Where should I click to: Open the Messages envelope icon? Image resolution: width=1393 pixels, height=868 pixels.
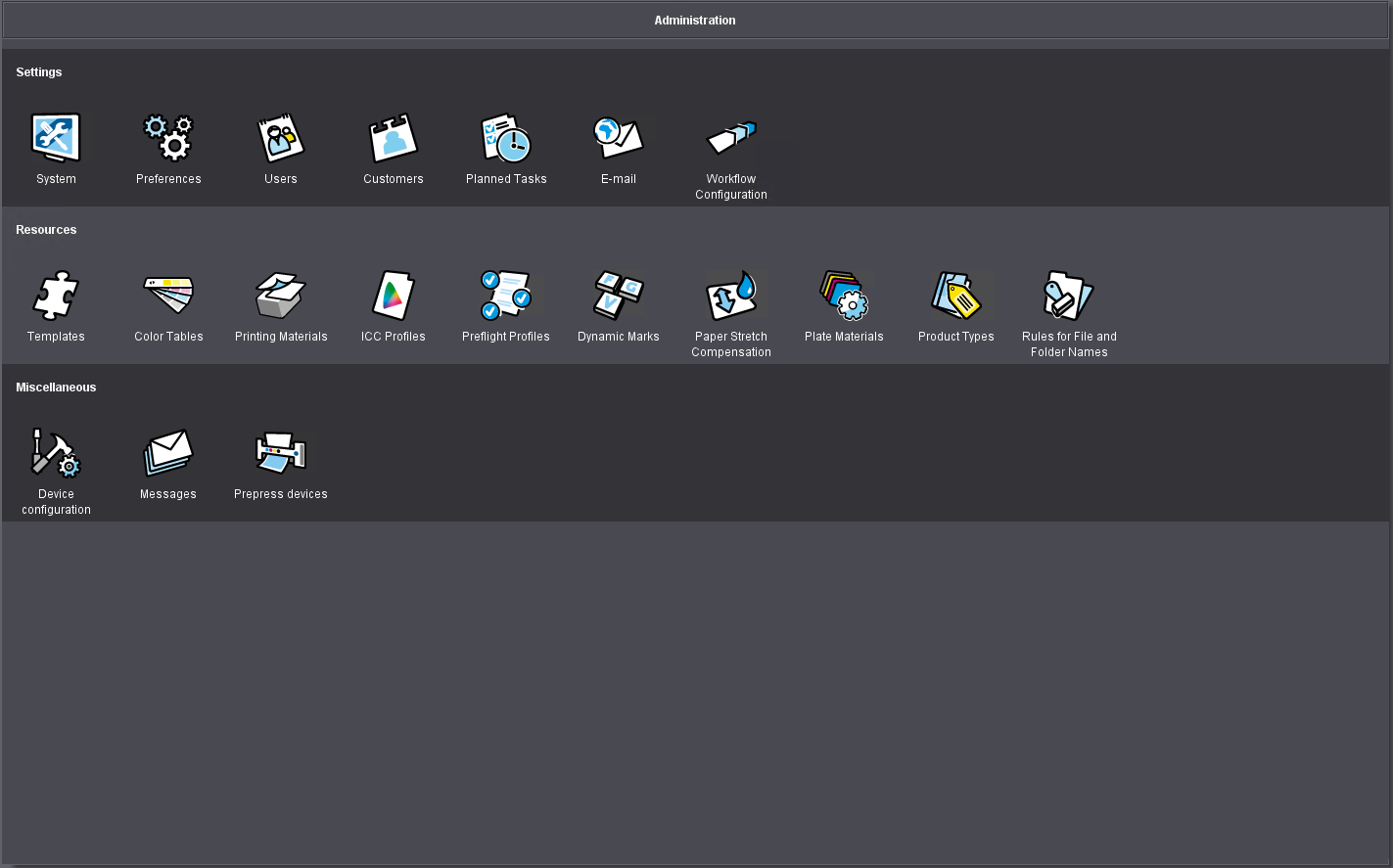(x=168, y=454)
